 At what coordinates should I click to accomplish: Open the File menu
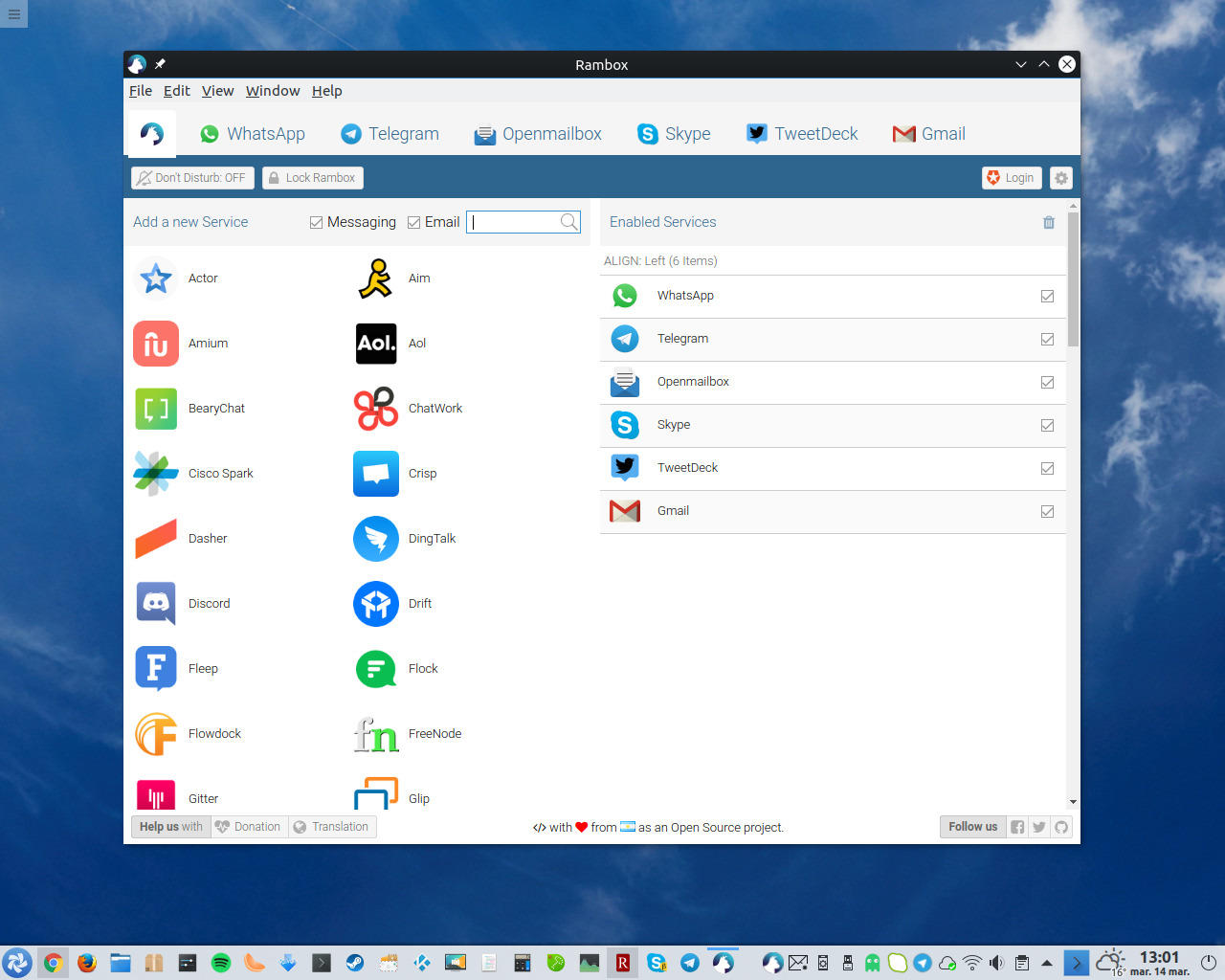(x=141, y=91)
